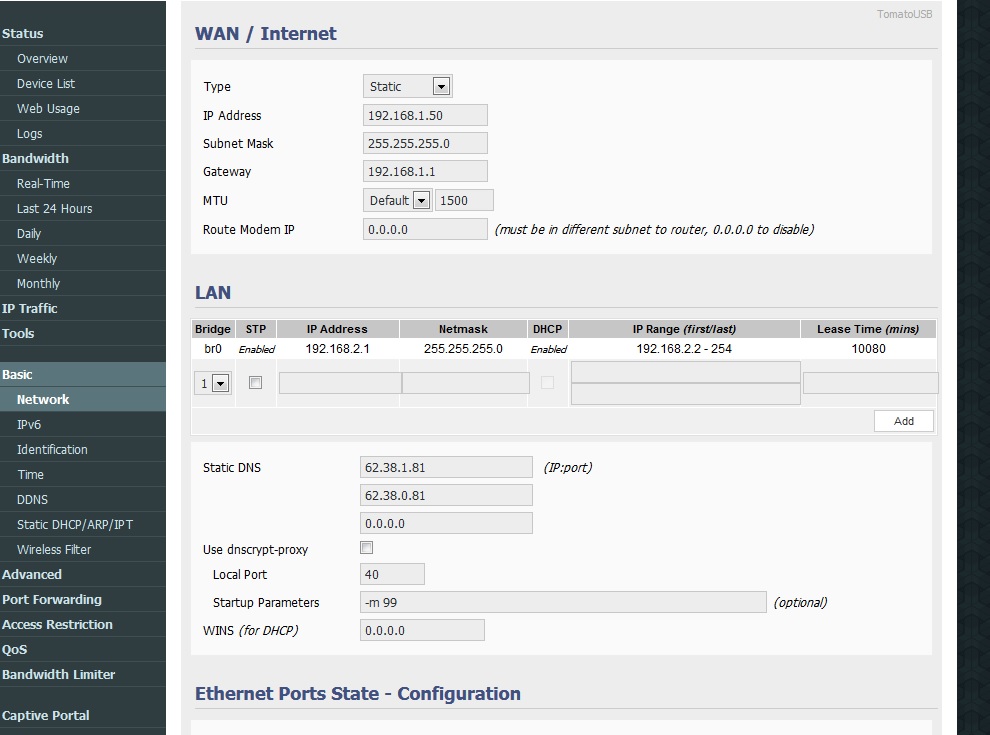Click br0 IP address 192.168.2.1
Viewport: 990px width, 735px height.
coord(337,349)
